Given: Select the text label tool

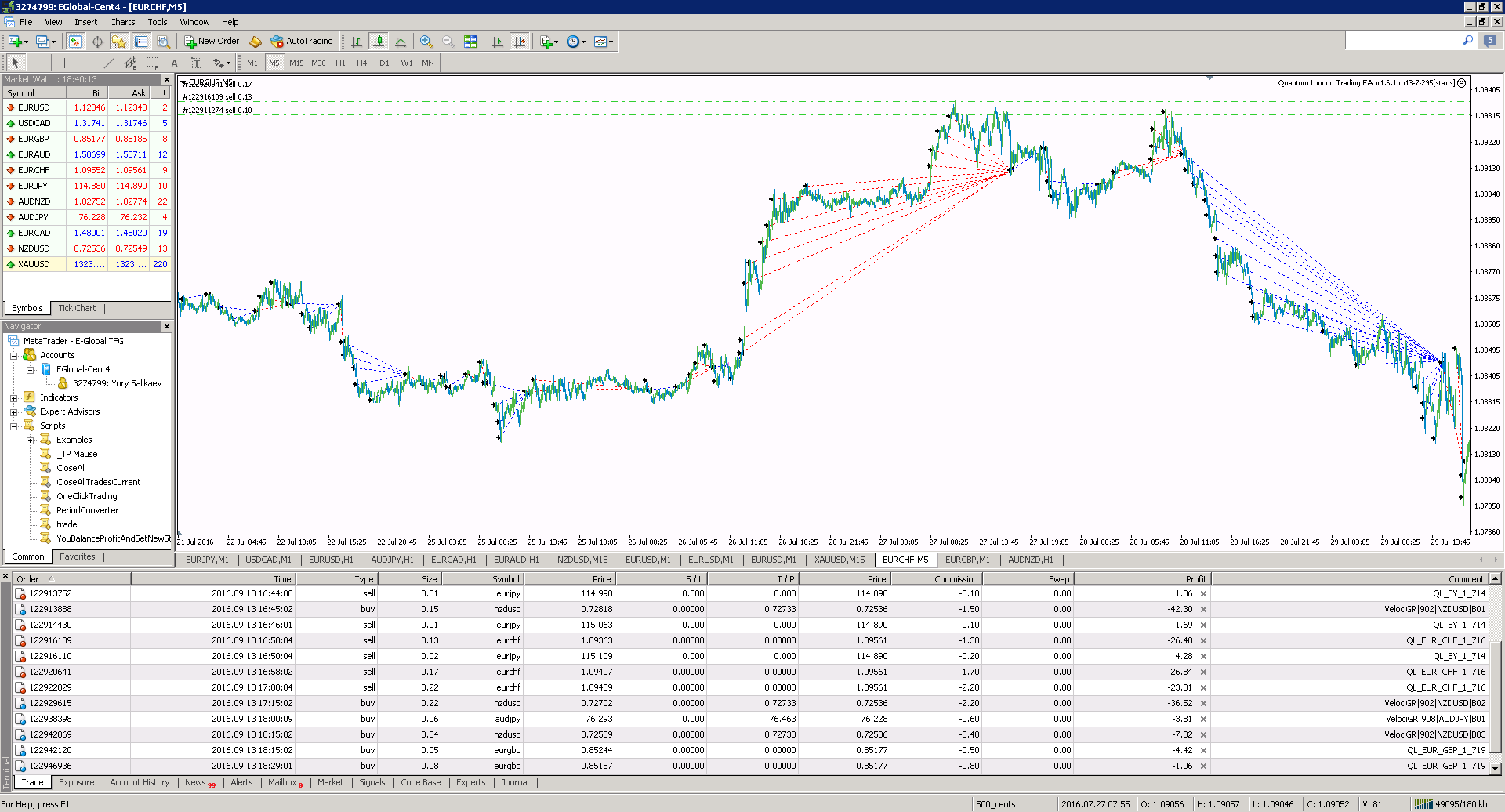Looking at the screenshot, I should coord(196,63).
